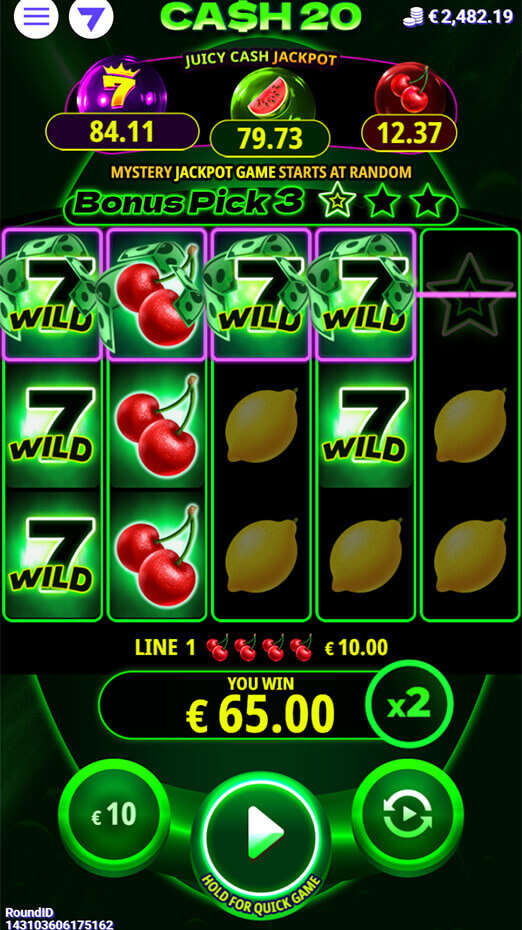Click the cherry jackpot orb

click(409, 90)
